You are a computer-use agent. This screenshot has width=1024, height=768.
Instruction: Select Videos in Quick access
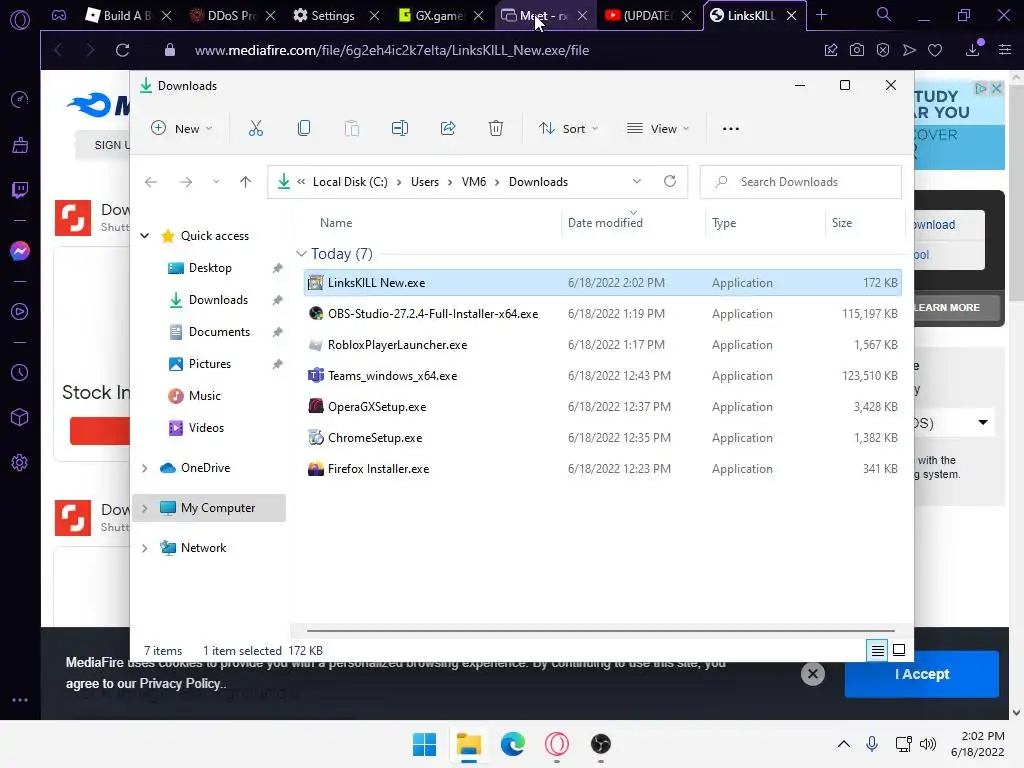click(x=206, y=428)
